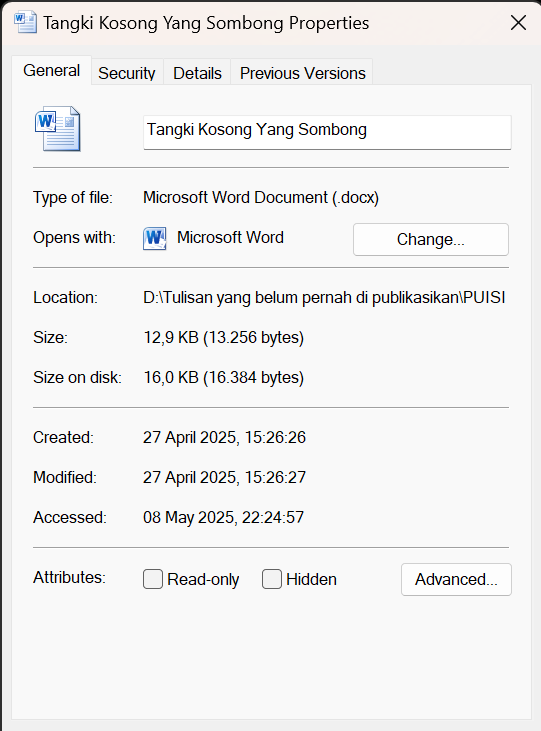541x731 pixels.
Task: Click the Location path D:\Tulisan text
Action: 324,297
